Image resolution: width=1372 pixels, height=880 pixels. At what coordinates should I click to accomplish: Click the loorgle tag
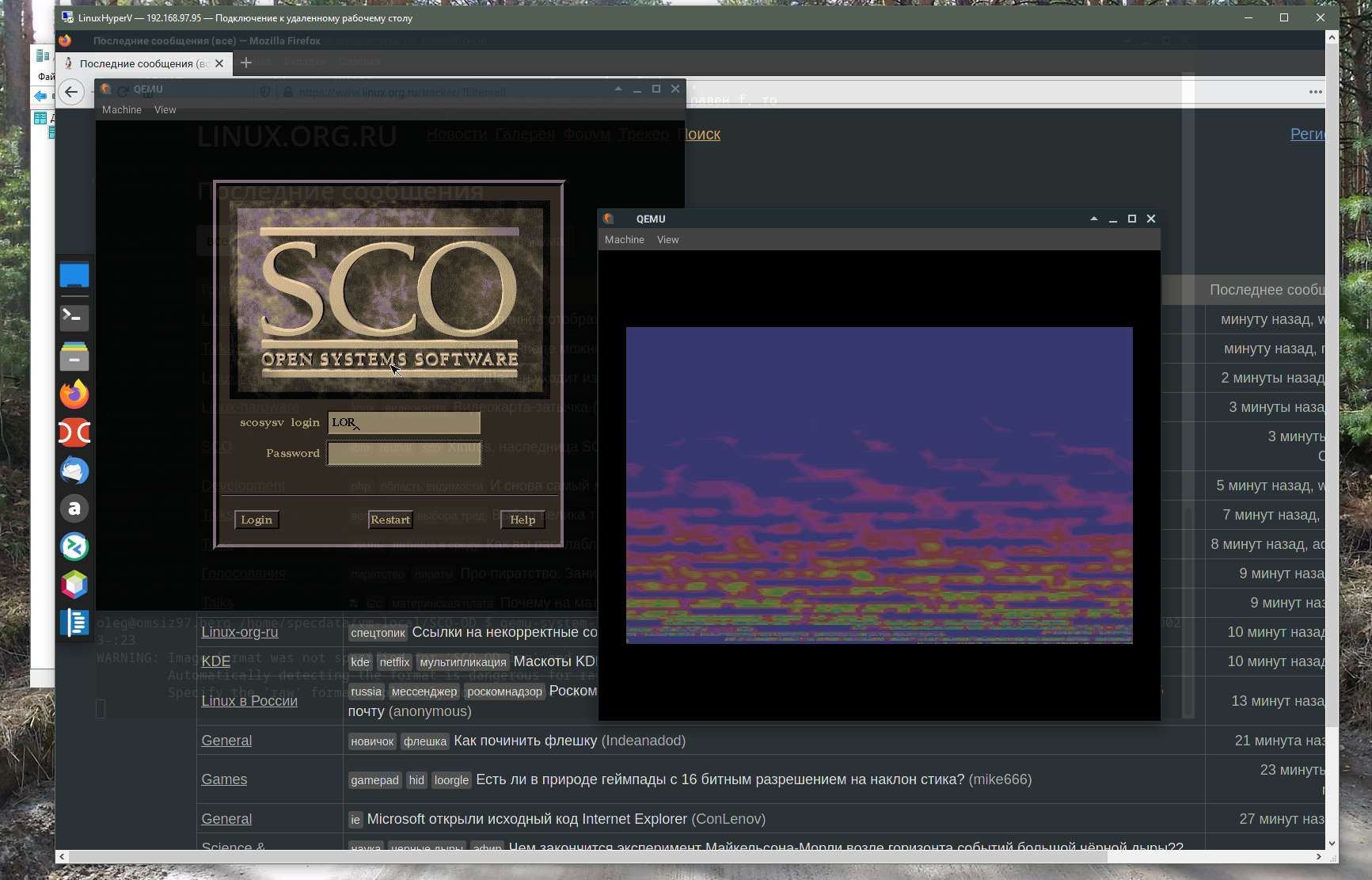coord(452,780)
